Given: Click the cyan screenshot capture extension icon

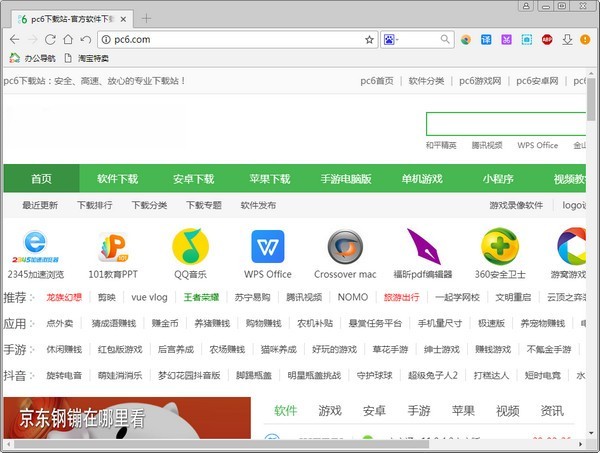Looking at the screenshot, I should tap(527, 39).
